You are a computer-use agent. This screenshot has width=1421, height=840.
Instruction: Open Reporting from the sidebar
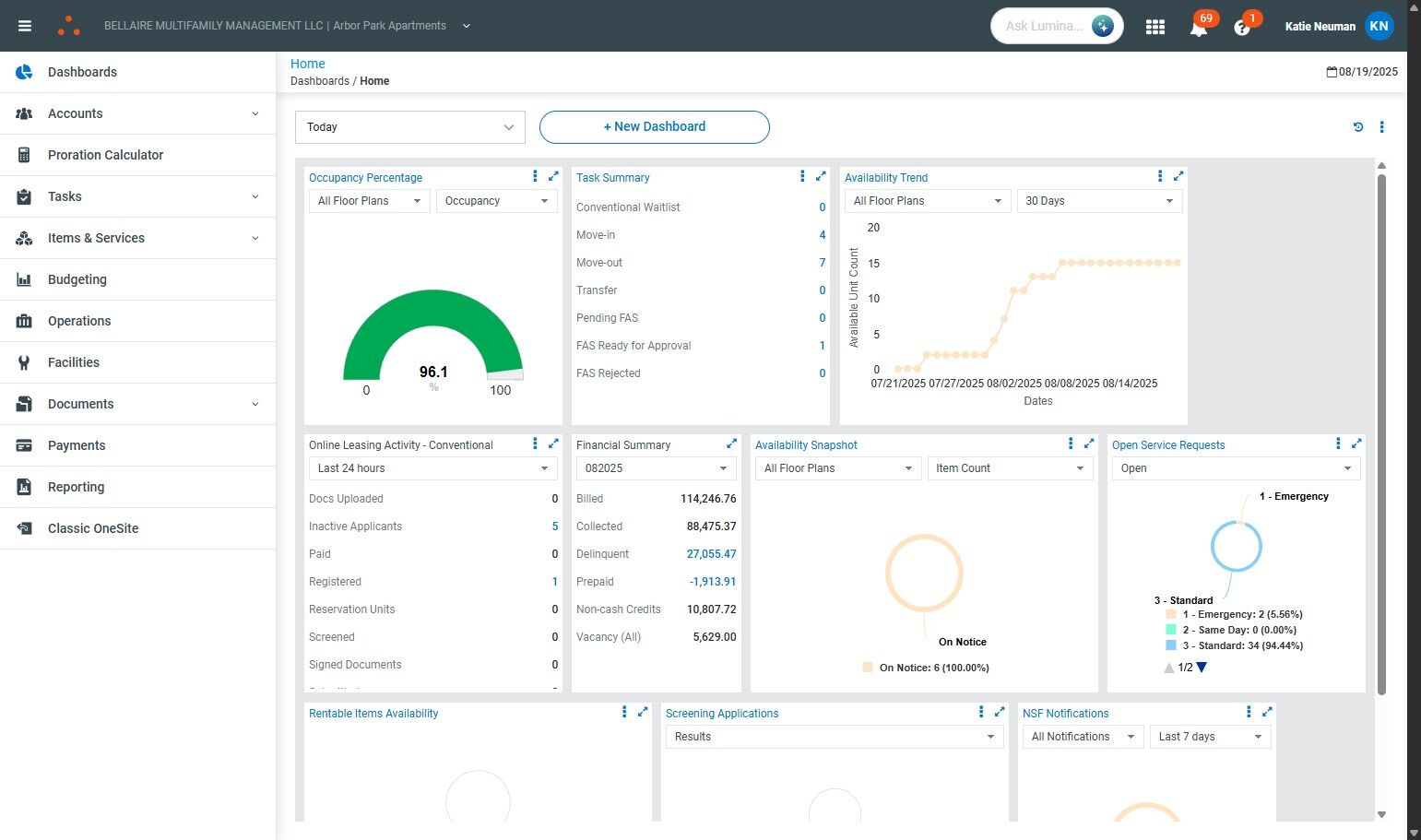click(x=76, y=487)
